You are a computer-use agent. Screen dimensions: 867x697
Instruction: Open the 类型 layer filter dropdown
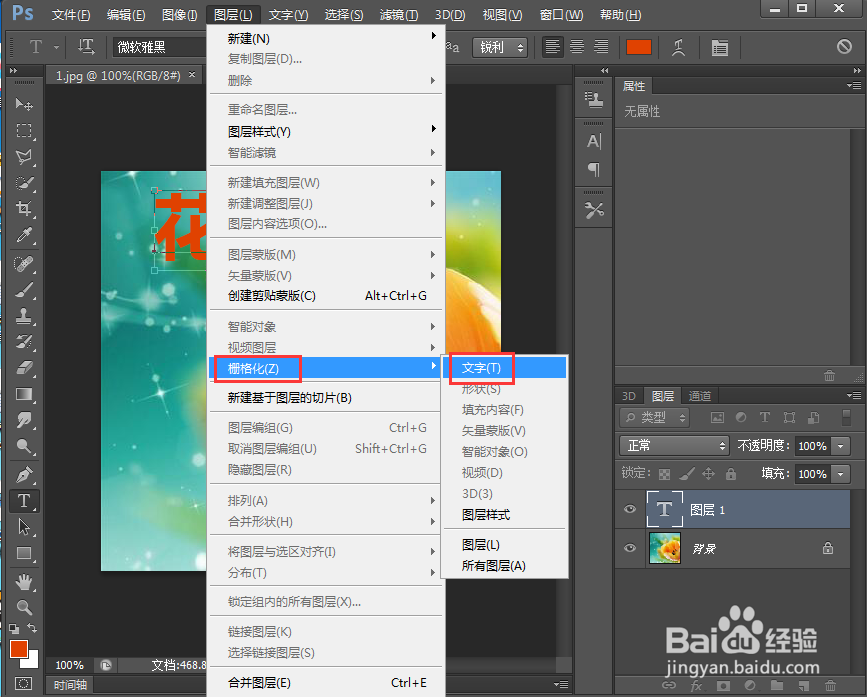(x=655, y=418)
